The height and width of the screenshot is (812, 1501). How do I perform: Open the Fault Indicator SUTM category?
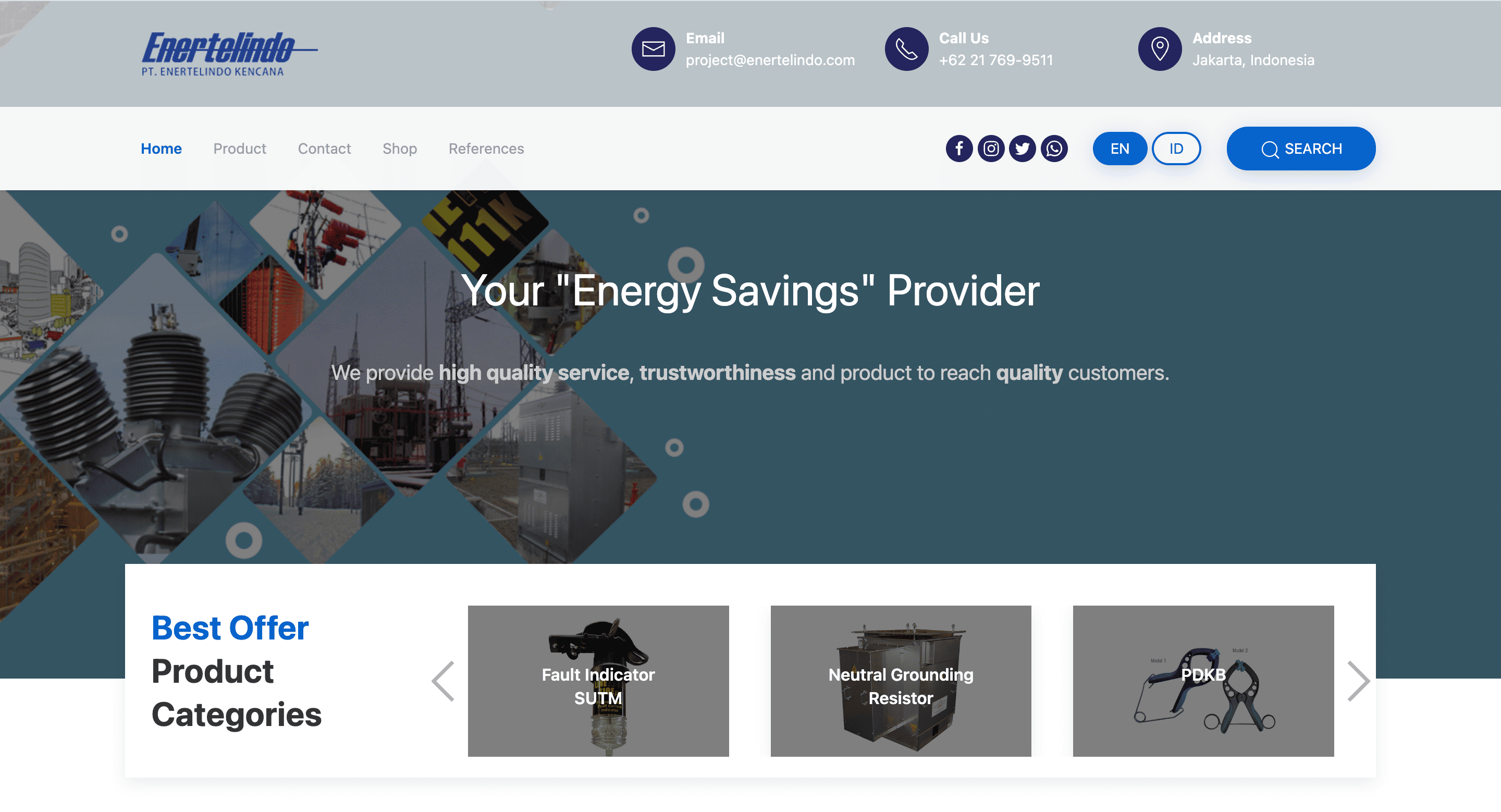click(x=598, y=681)
